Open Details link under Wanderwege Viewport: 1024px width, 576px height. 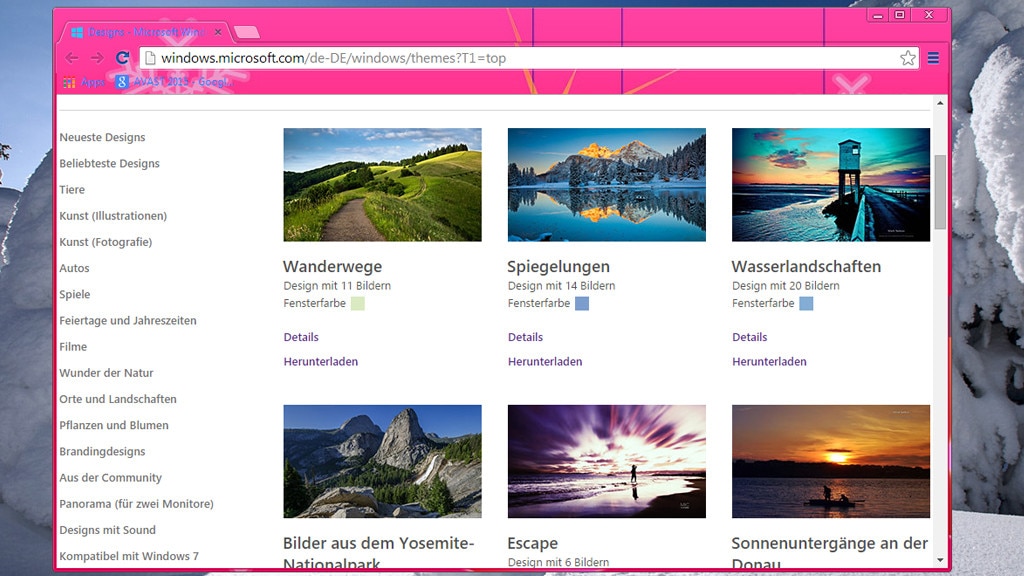pyautogui.click(x=301, y=337)
